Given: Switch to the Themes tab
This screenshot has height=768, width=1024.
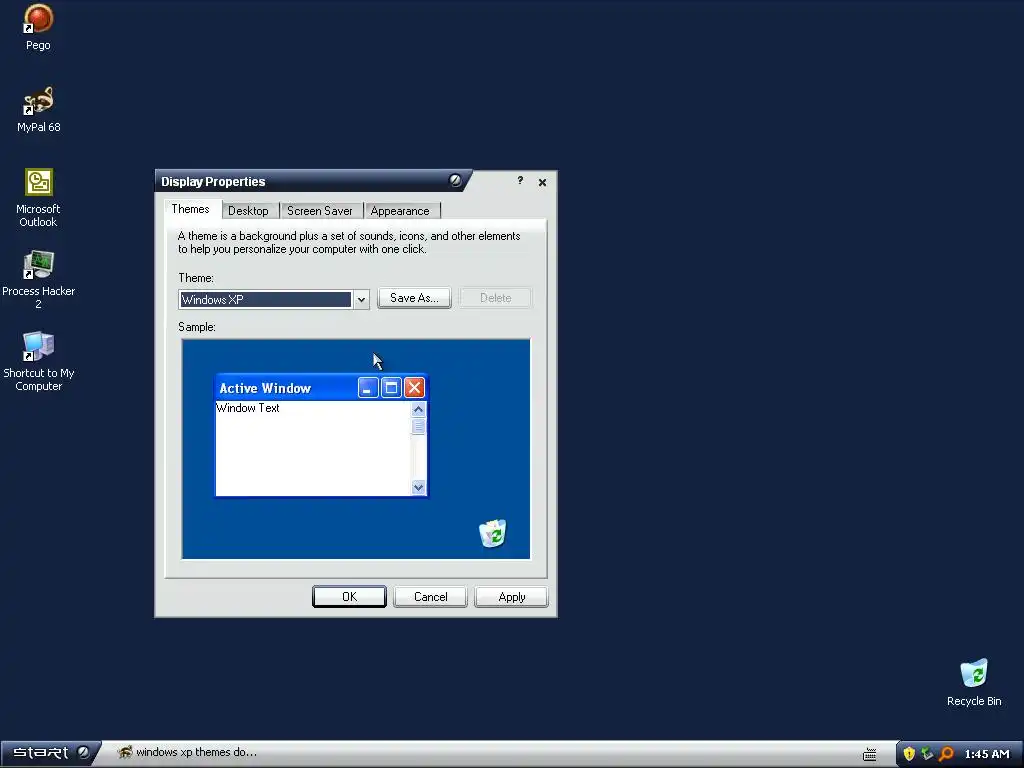Looking at the screenshot, I should (191, 209).
